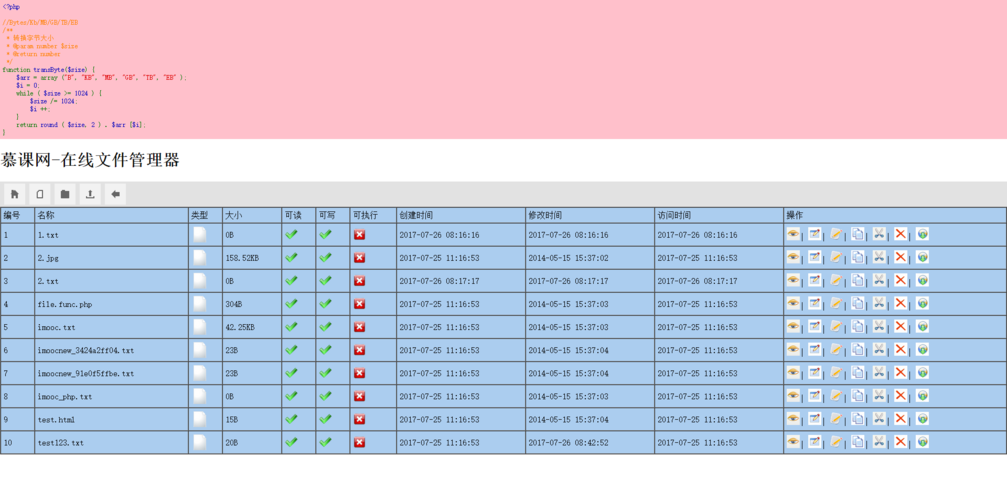Click size value 42.25KB

(x=240, y=327)
